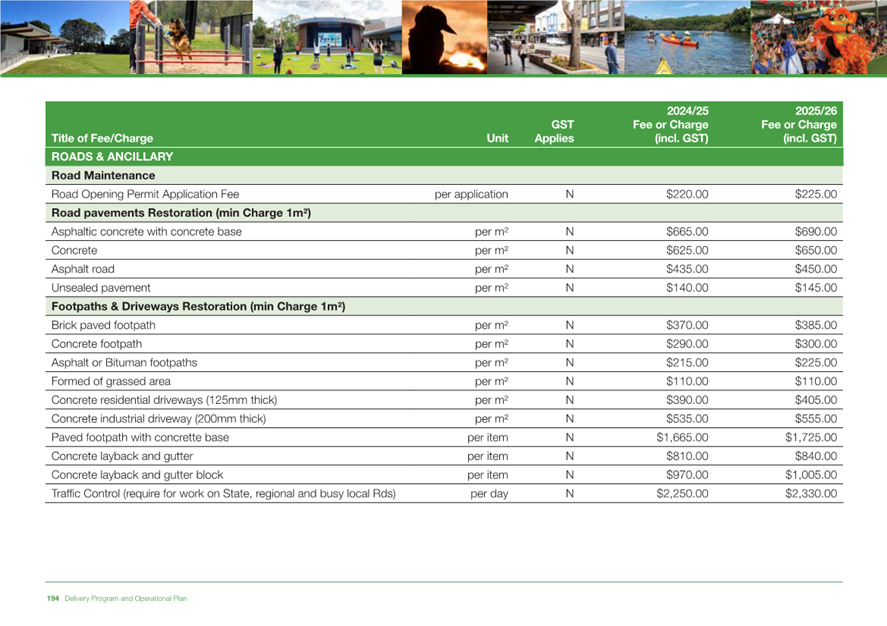
Task: Click the kayakers on river photo
Action: tap(687, 37)
